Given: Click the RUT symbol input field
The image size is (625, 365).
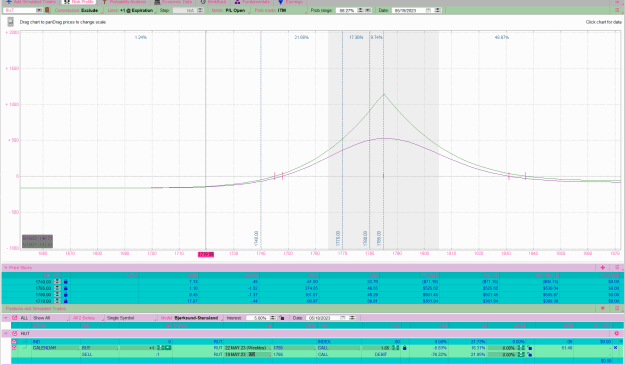Looking at the screenshot, I should (x=20, y=10).
